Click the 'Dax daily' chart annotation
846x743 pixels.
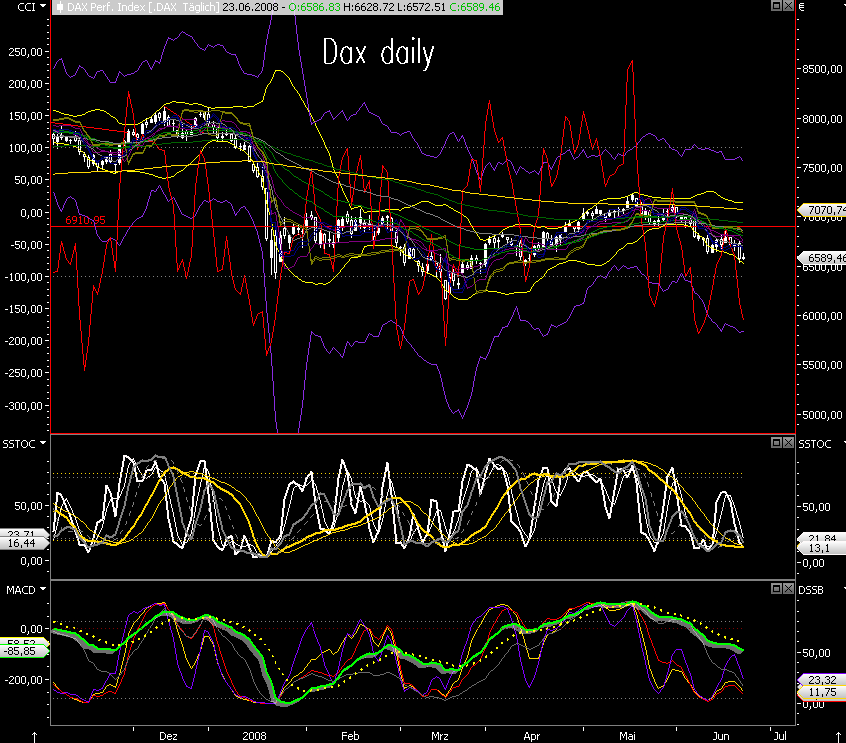coord(378,53)
